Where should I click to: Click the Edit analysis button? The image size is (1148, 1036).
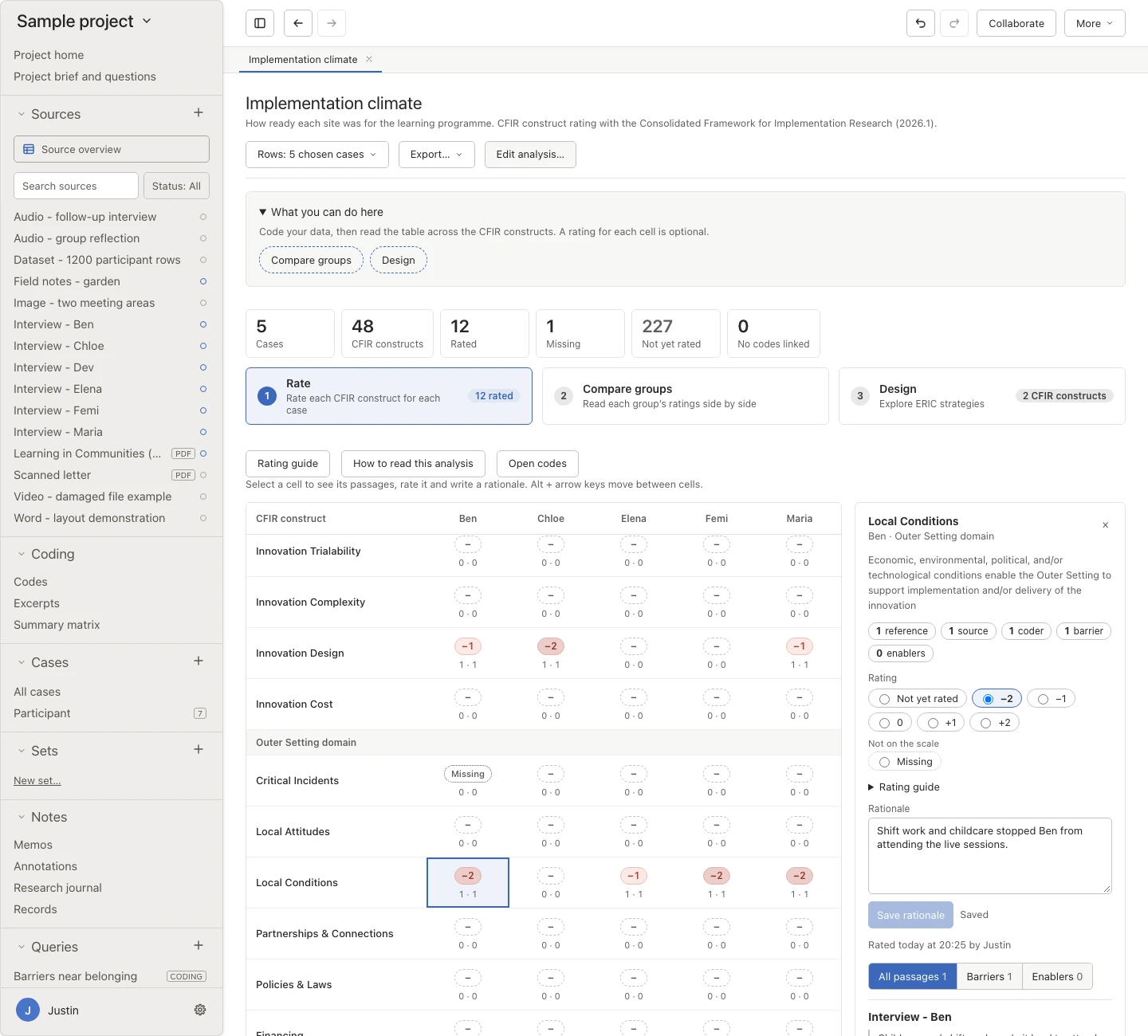530,155
